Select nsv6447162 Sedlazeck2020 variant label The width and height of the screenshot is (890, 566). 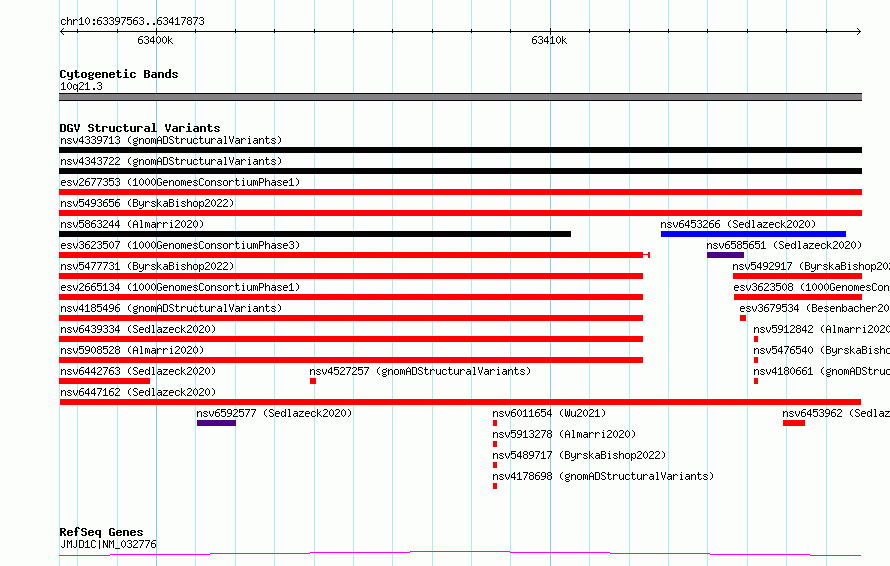coord(138,392)
